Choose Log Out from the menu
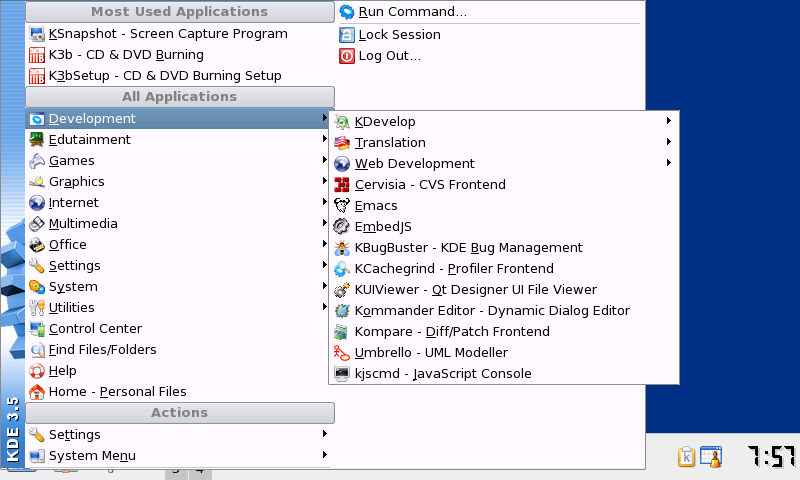This screenshot has width=800, height=480. tap(389, 56)
